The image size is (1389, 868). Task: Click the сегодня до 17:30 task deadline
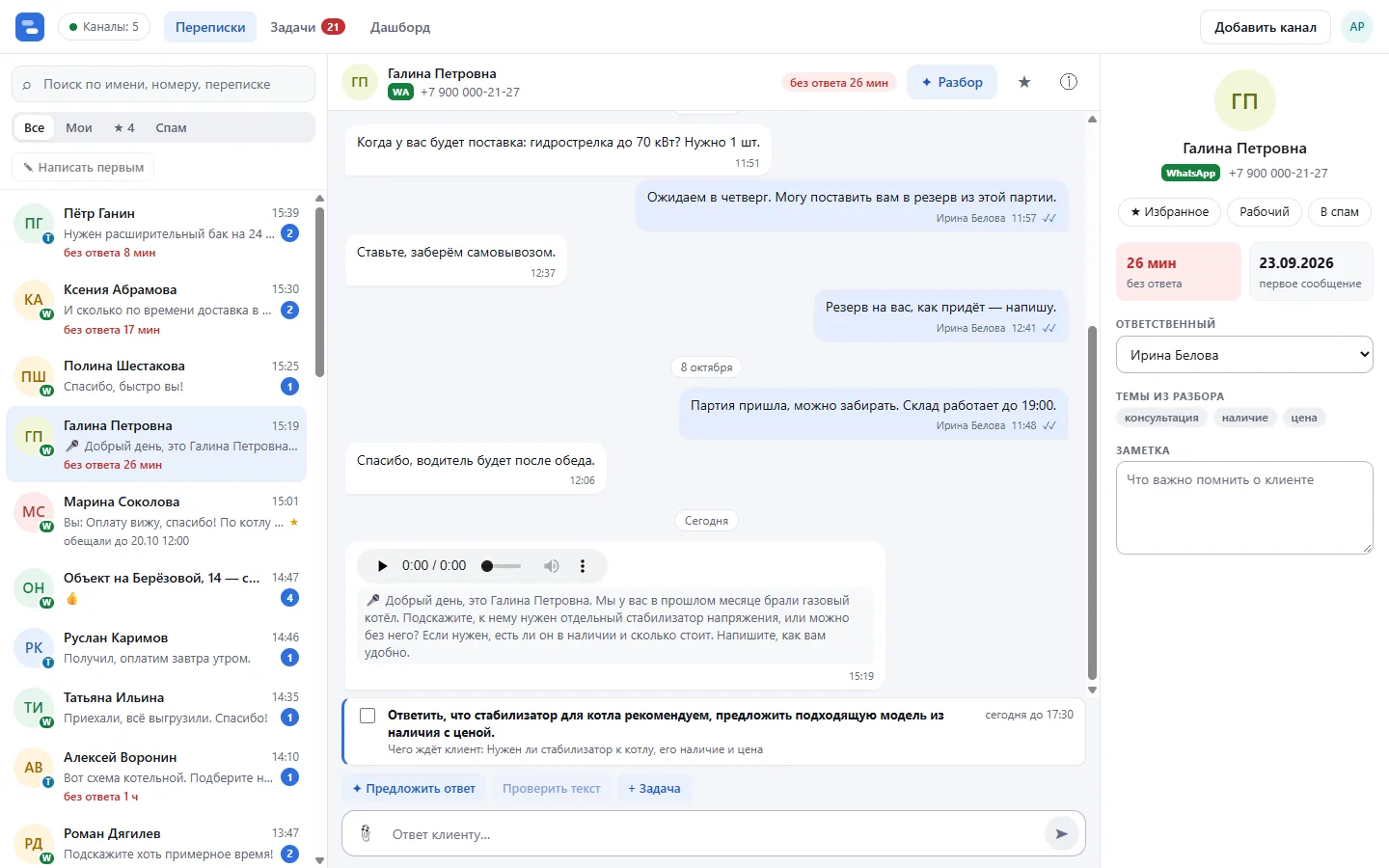coord(1029,715)
